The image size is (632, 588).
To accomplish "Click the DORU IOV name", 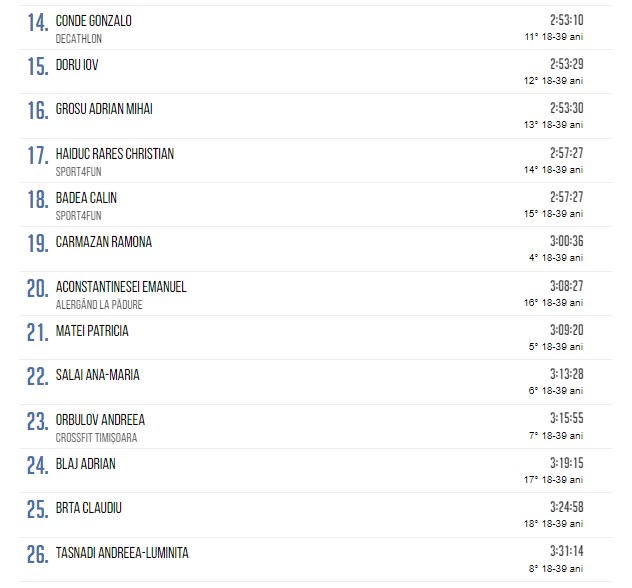I will (77, 65).
